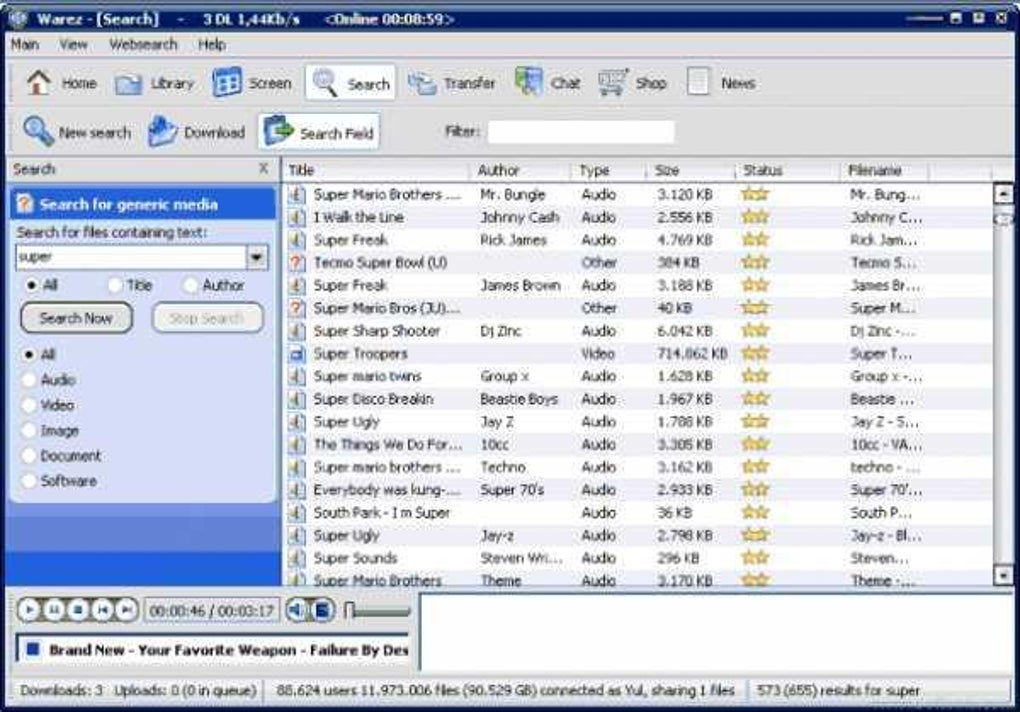Adjust the player volume slider
1020x712 pixels.
point(378,611)
